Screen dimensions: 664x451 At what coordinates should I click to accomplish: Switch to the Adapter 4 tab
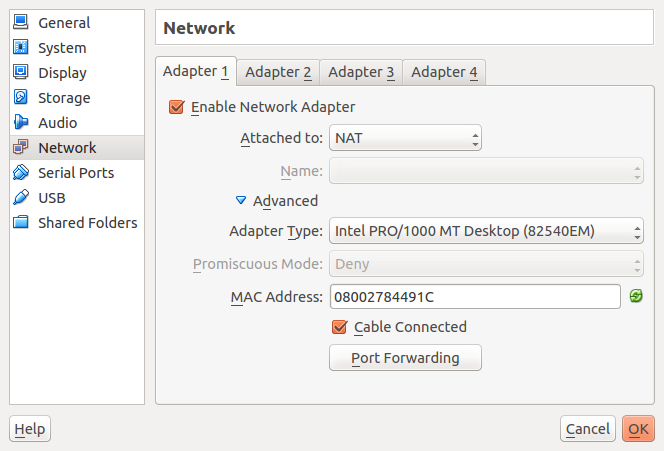[444, 72]
